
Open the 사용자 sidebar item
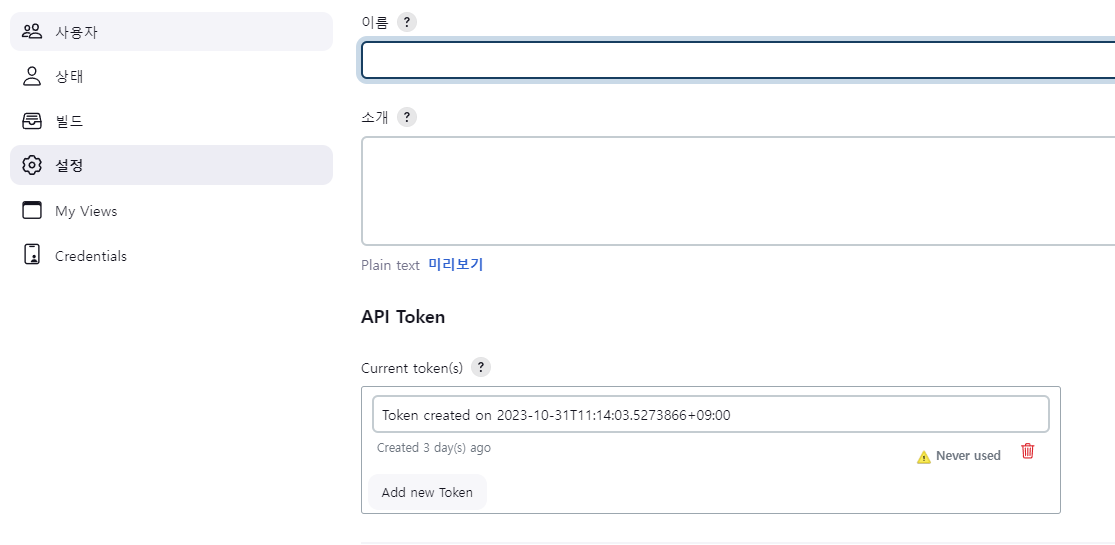click(171, 31)
